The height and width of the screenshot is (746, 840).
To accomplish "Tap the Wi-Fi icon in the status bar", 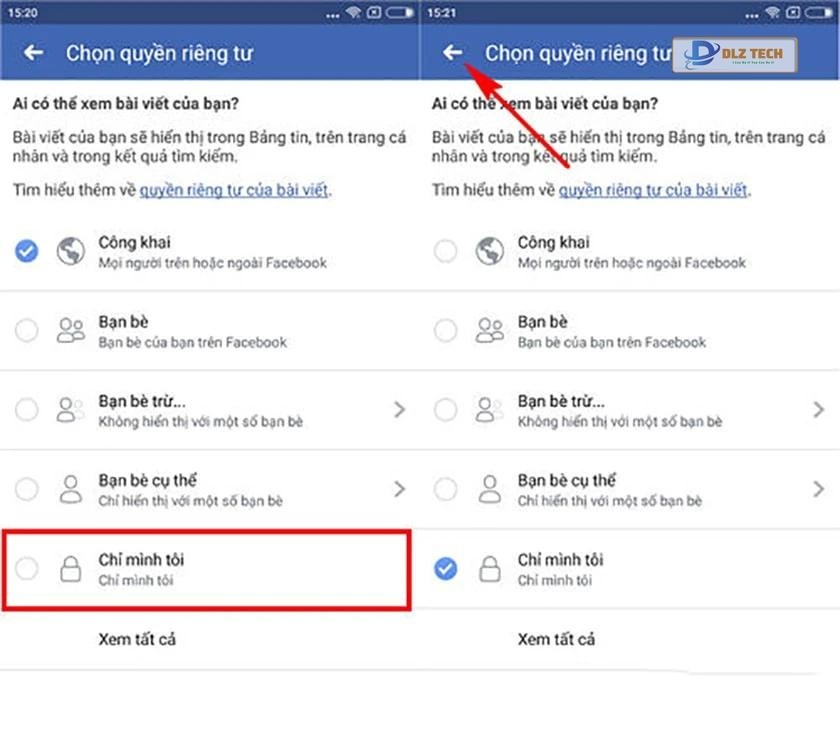I will pyautogui.click(x=352, y=13).
